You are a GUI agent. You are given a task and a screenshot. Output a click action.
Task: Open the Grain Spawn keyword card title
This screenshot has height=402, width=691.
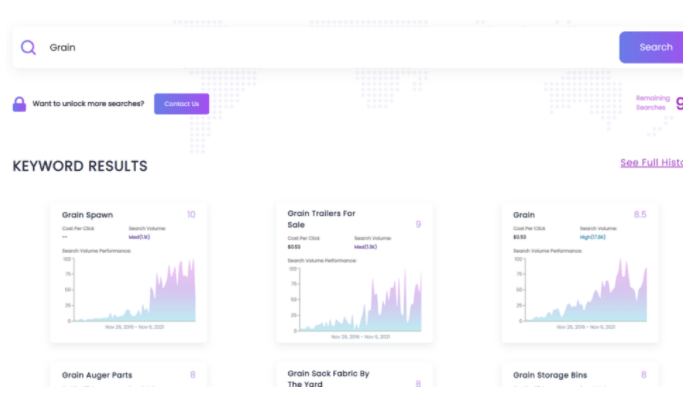click(x=88, y=215)
